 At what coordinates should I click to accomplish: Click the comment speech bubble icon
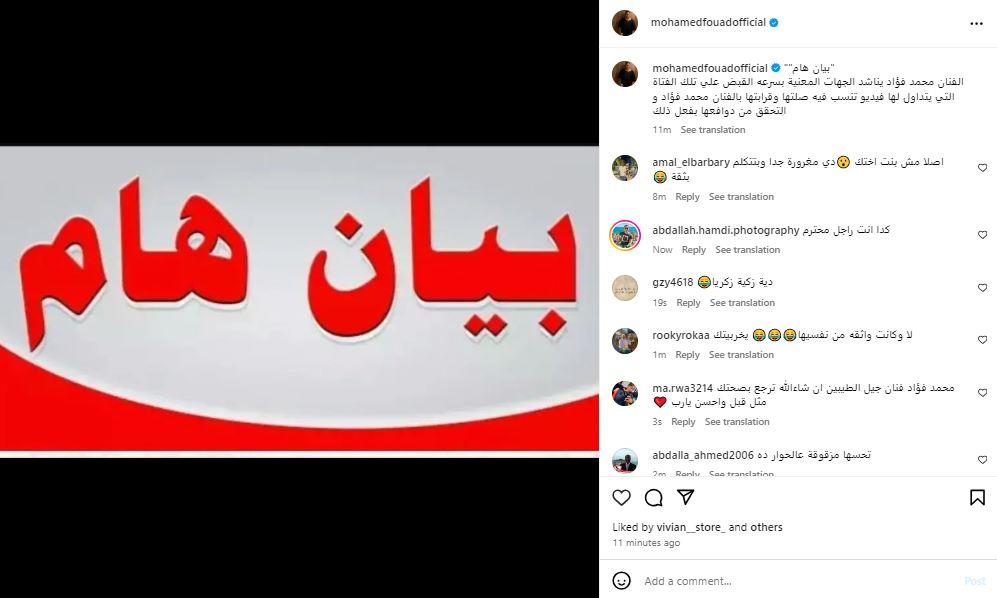654,497
